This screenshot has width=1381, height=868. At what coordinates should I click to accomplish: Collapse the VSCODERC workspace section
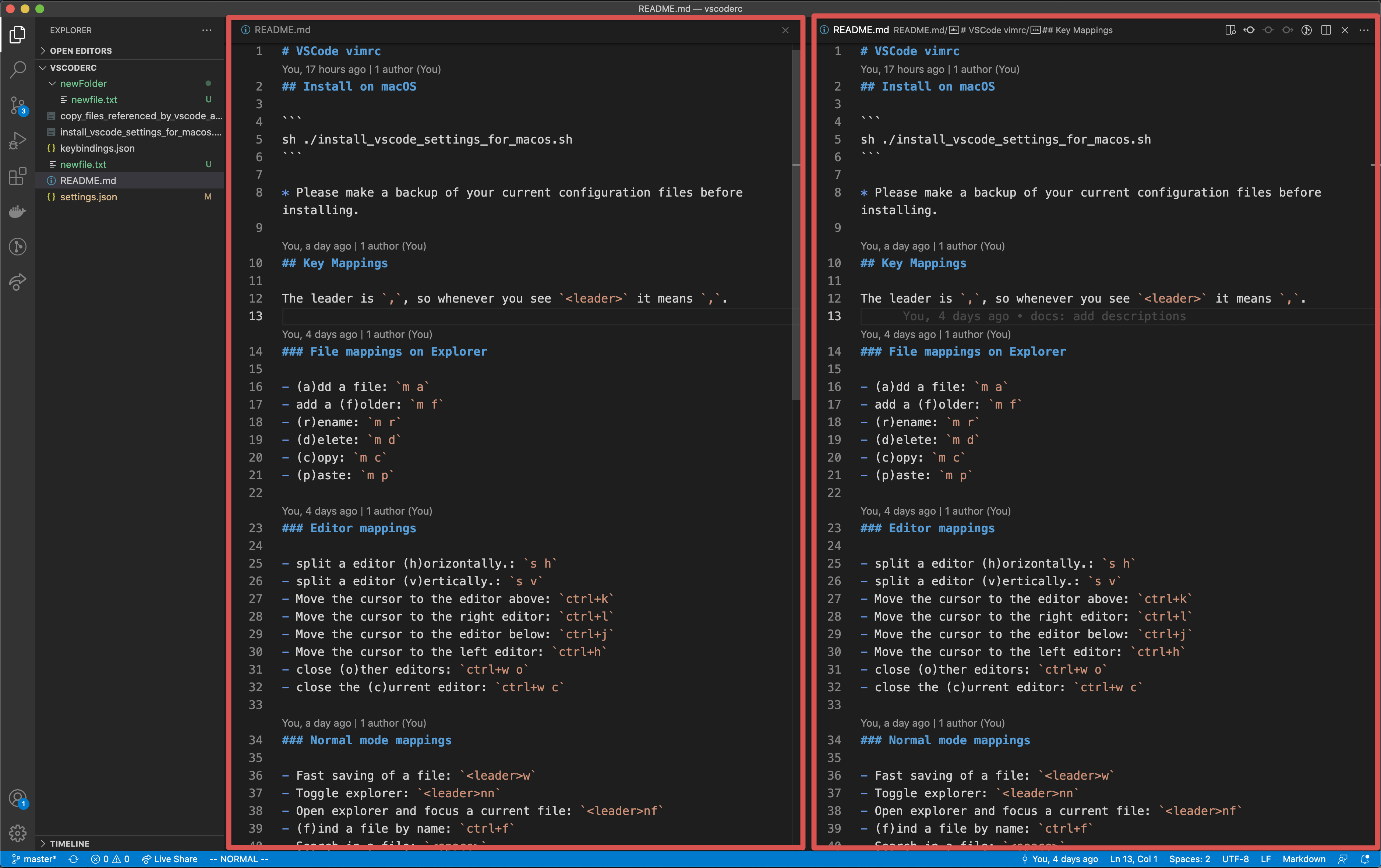pos(43,68)
